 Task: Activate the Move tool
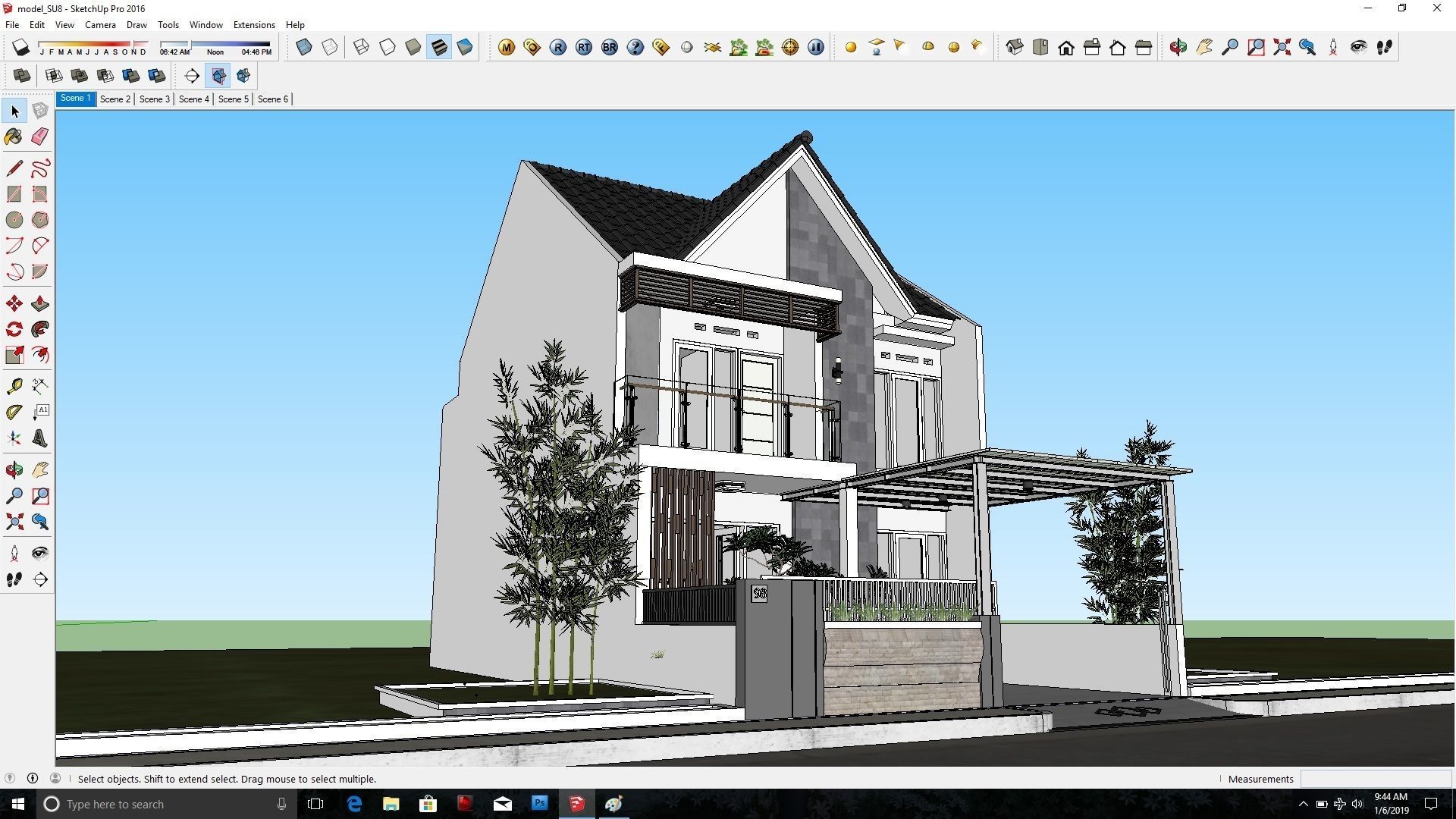(x=14, y=303)
